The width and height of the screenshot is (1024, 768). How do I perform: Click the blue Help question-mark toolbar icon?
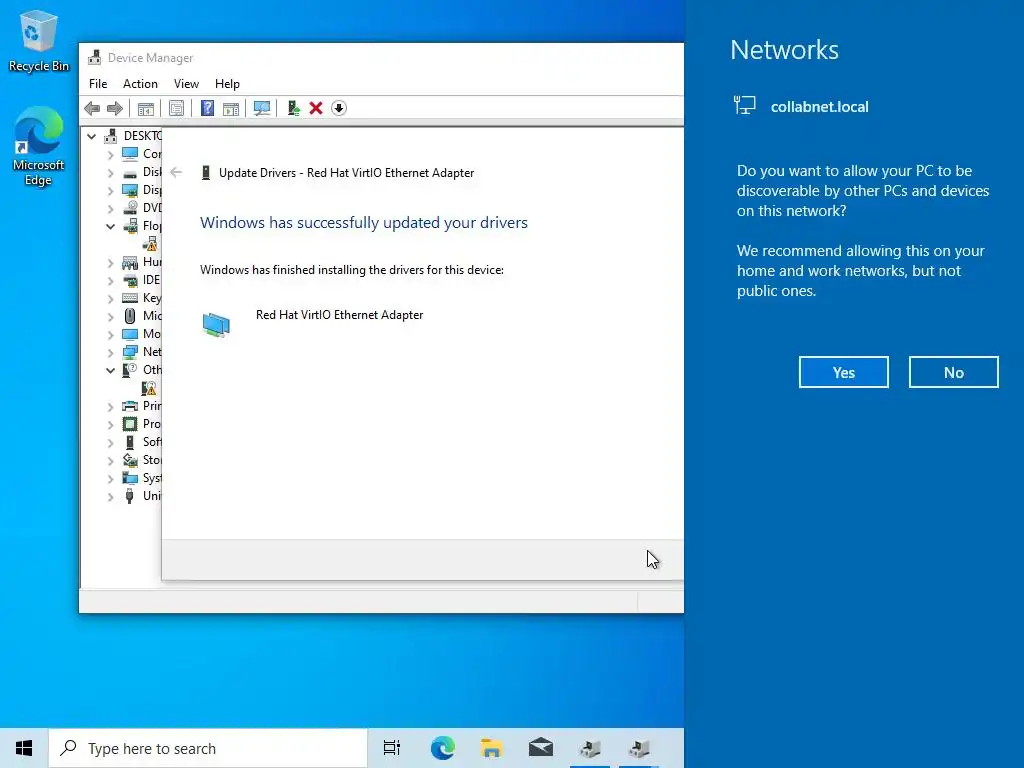207,108
